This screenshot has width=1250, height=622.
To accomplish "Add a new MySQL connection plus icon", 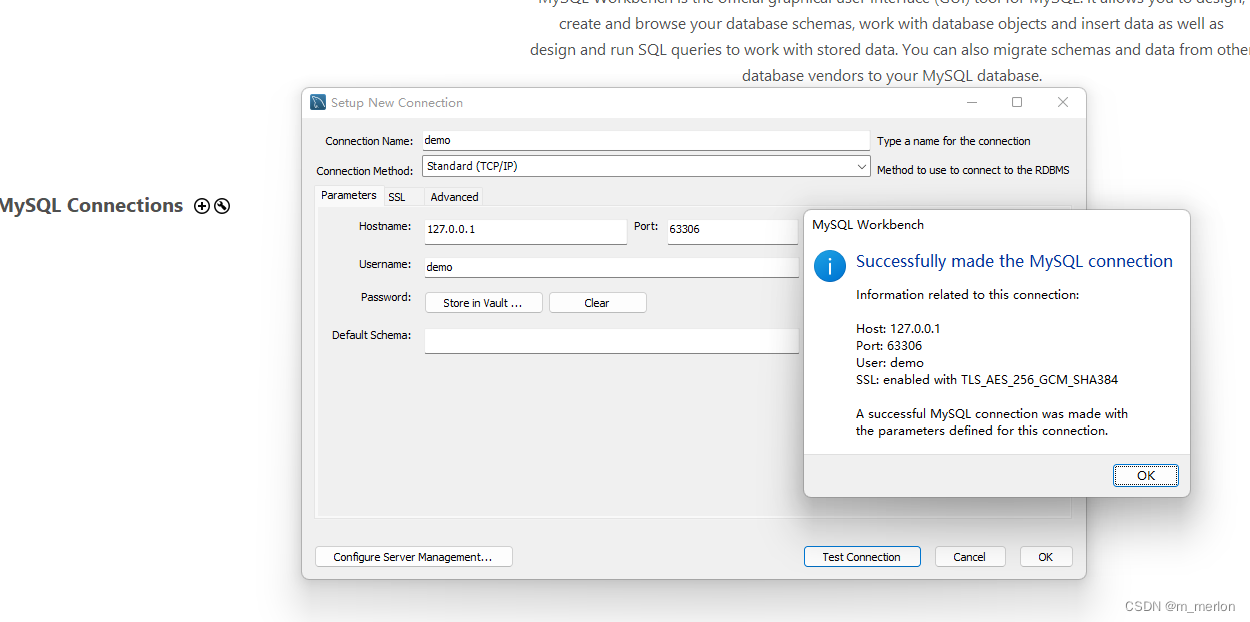I will click(202, 206).
